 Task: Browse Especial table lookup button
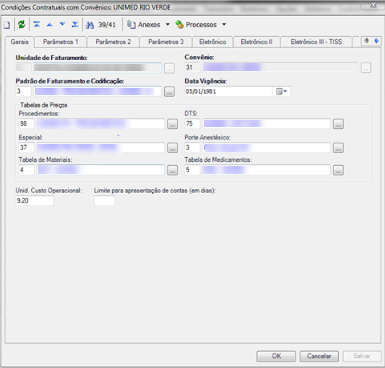coord(172,148)
